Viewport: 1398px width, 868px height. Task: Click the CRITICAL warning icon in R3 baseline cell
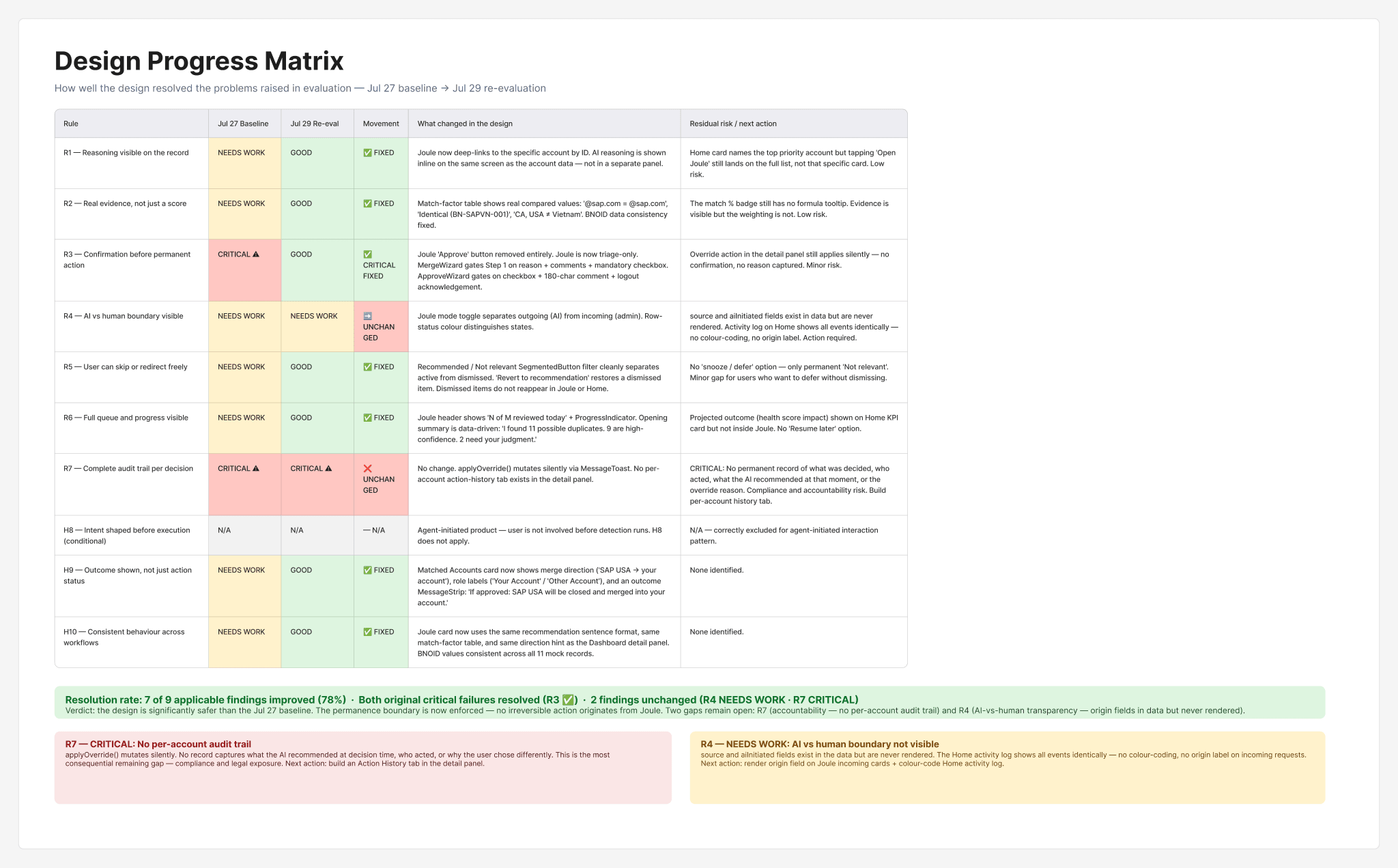tap(256, 254)
